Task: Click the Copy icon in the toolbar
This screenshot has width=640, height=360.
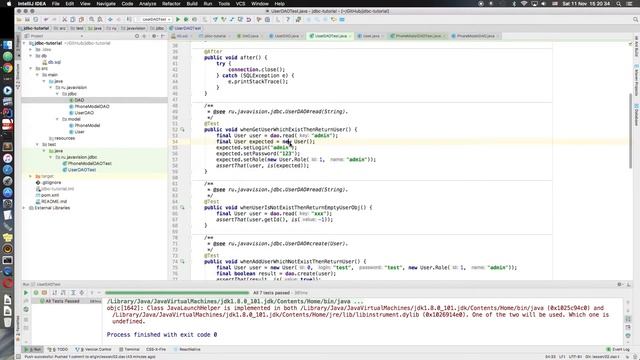Action: (73, 20)
